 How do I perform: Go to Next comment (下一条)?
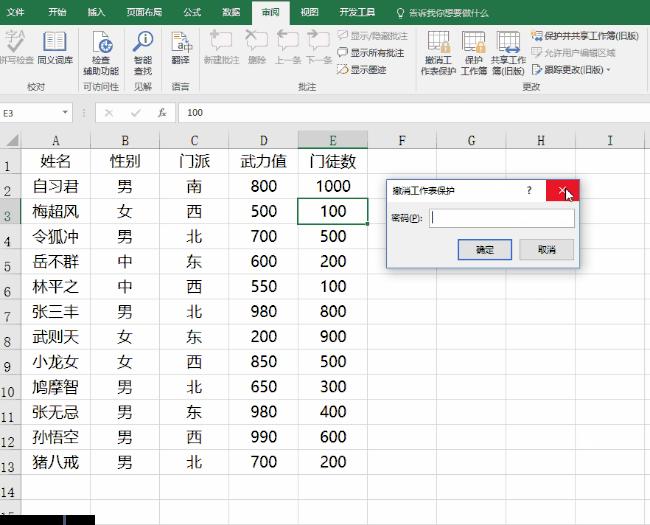pos(319,48)
